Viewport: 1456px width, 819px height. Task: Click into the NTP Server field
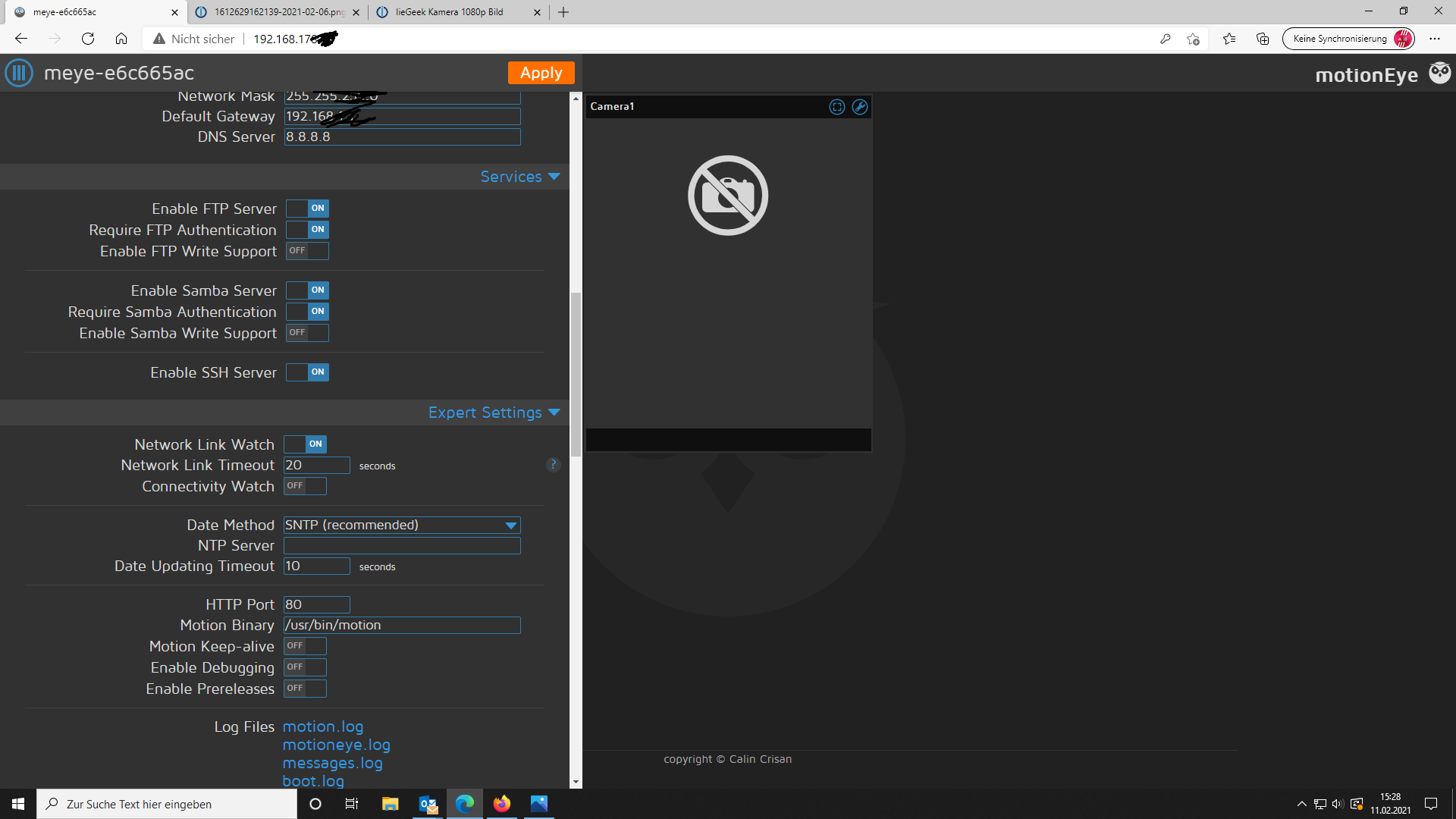[402, 546]
